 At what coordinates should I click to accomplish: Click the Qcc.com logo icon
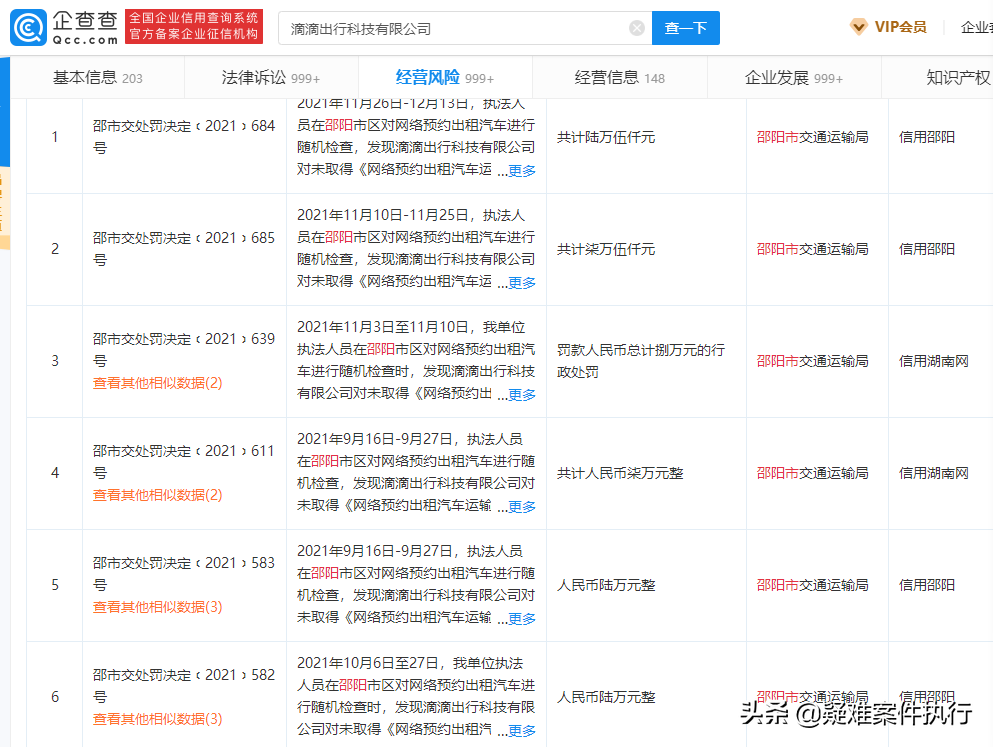click(x=28, y=28)
